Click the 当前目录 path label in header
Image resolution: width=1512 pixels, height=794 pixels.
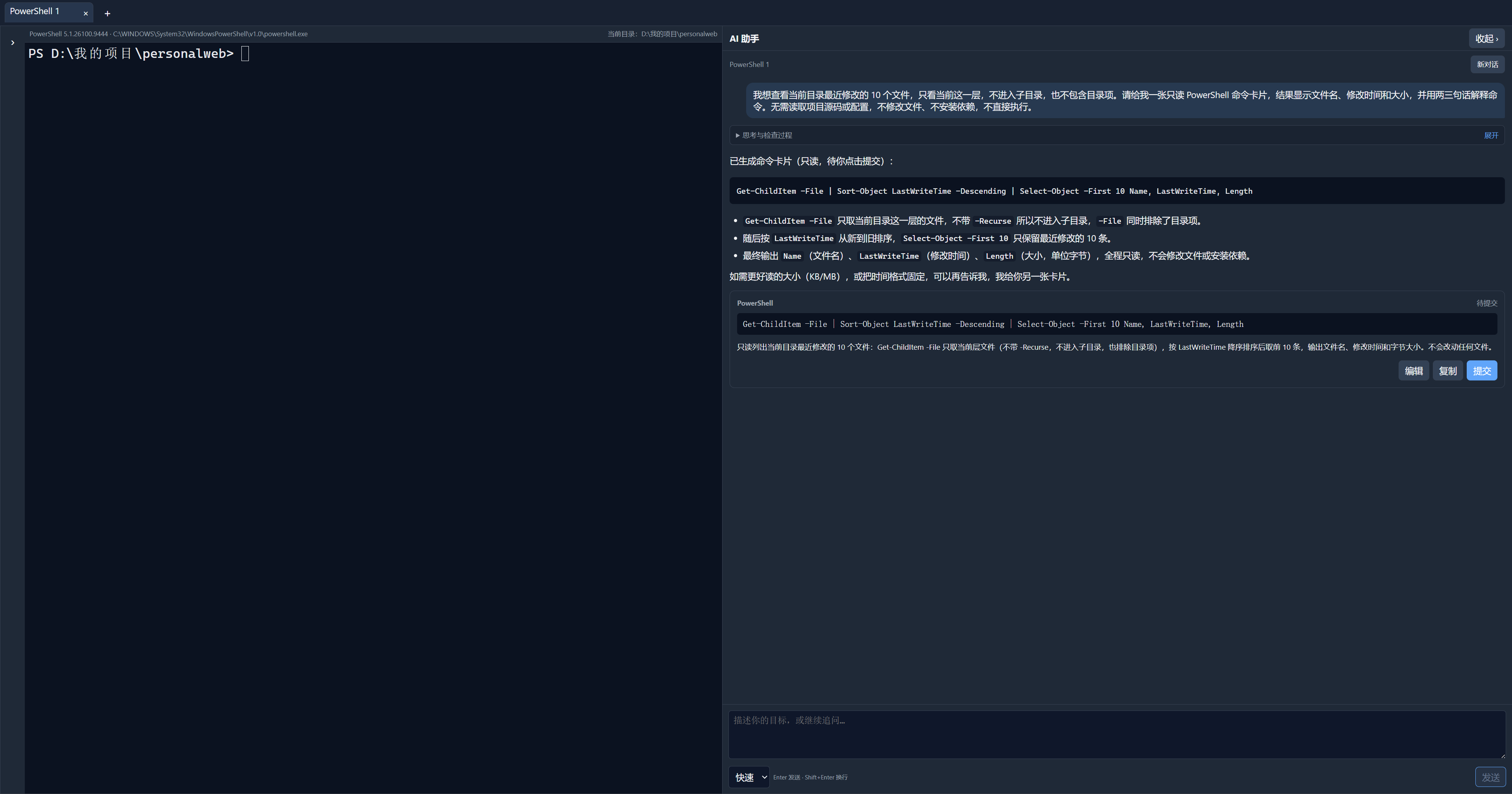[x=662, y=34]
